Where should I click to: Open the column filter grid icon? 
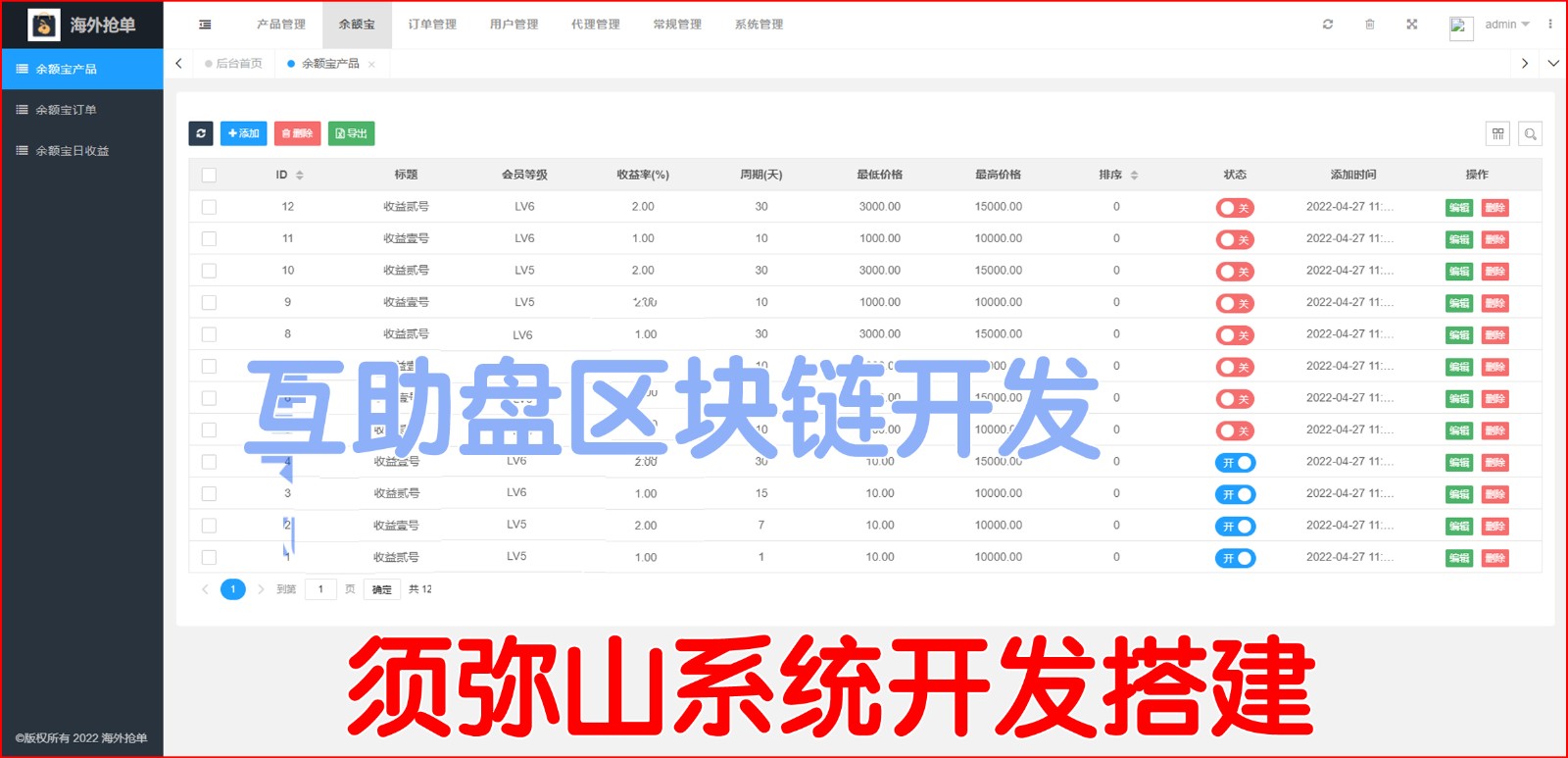[1497, 134]
